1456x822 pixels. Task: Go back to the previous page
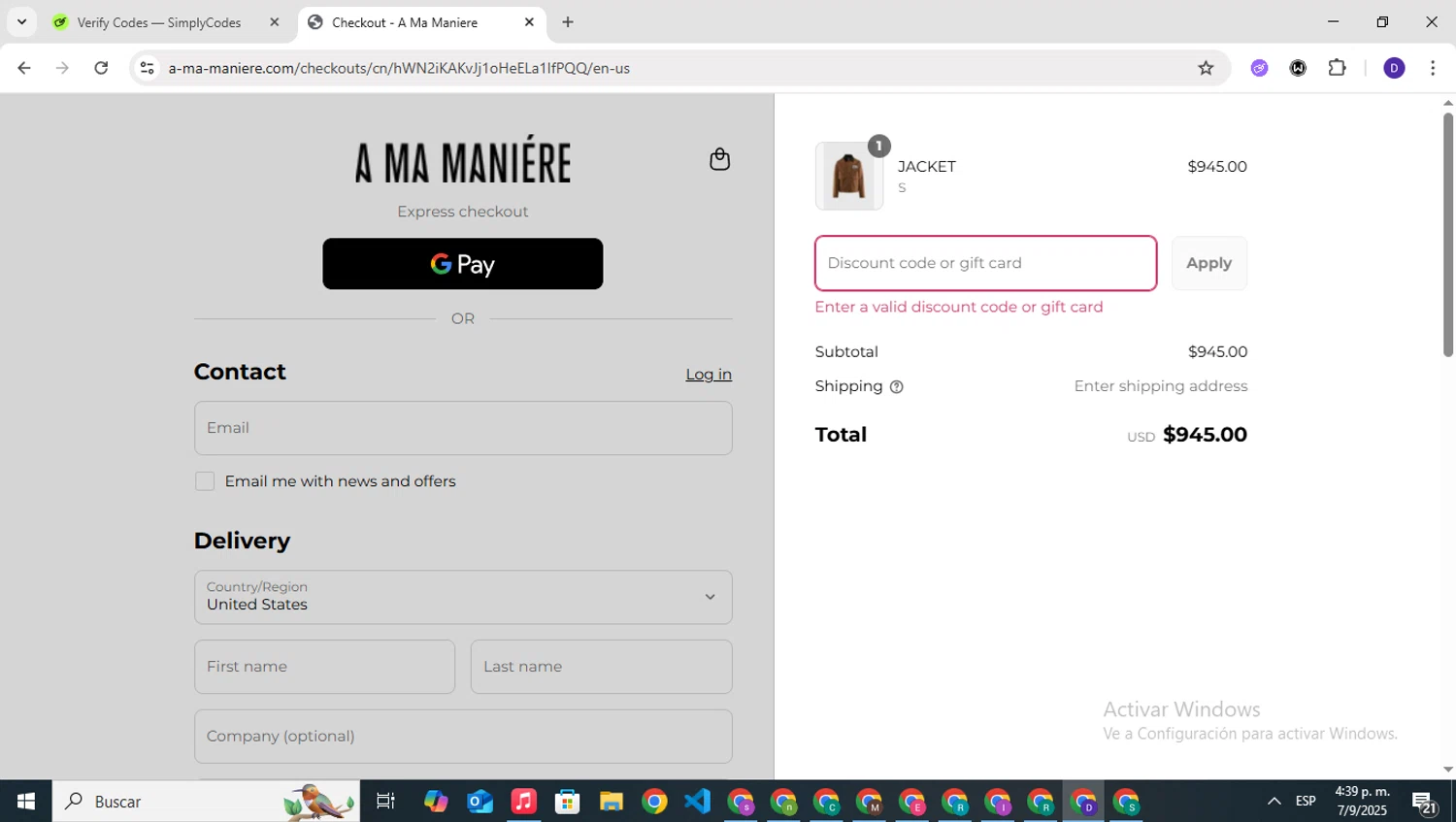(24, 68)
